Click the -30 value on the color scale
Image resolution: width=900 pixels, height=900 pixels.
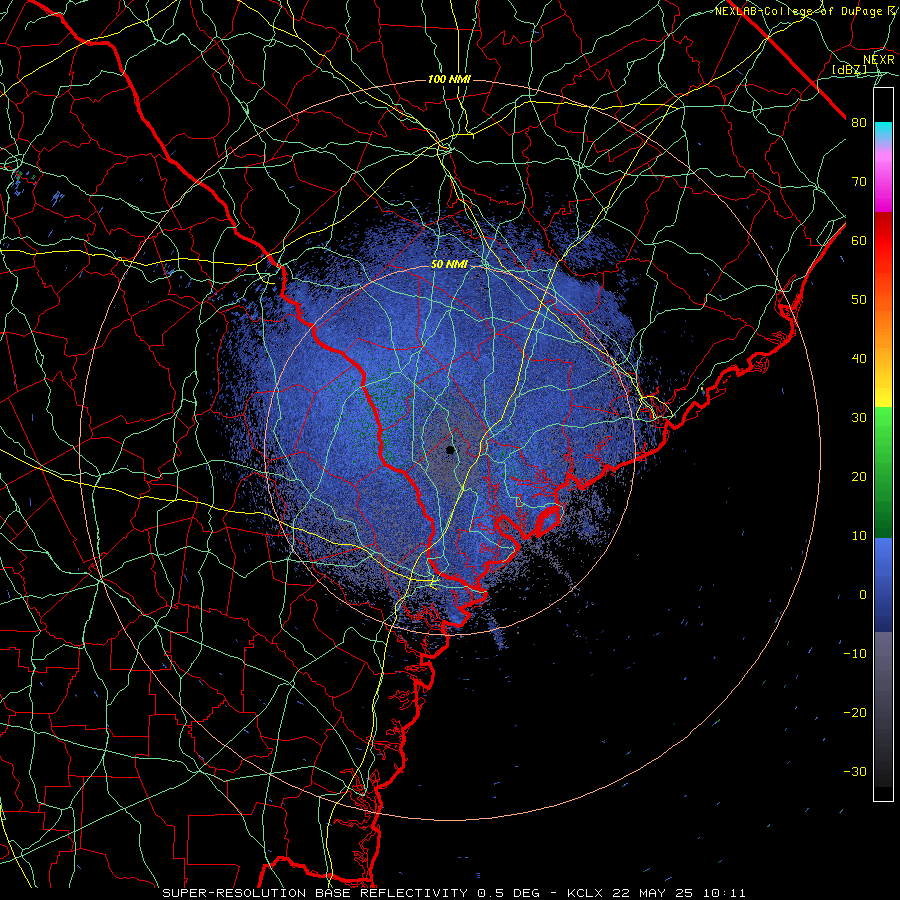click(855, 771)
